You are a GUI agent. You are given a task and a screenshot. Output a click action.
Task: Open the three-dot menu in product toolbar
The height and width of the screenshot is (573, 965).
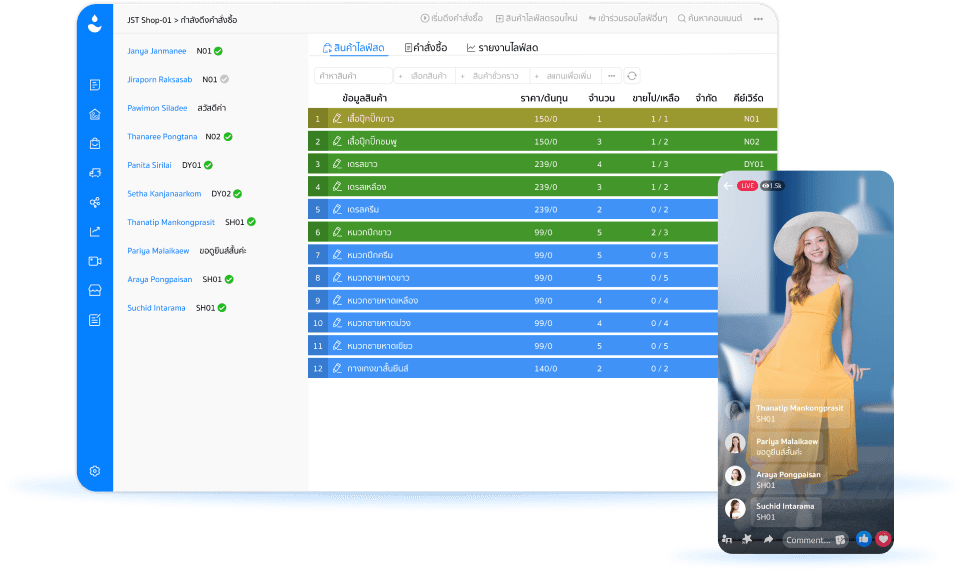[611, 76]
